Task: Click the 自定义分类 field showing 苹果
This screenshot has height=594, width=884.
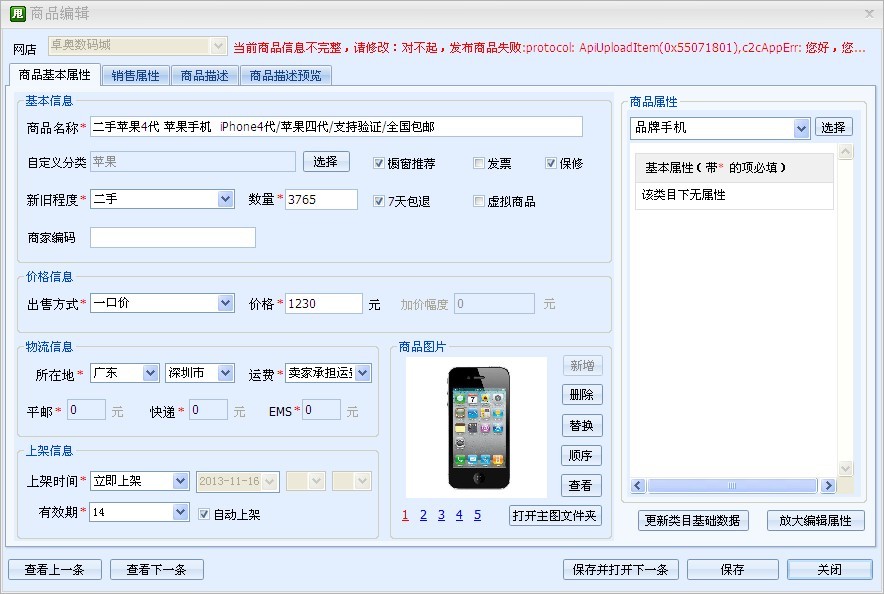Action: coord(193,162)
